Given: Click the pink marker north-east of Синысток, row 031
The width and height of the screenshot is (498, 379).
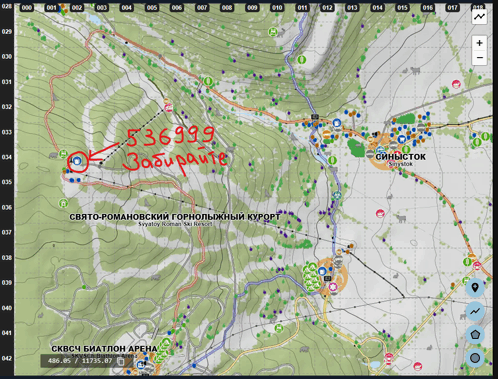Looking at the screenshot, I should pyautogui.click(x=456, y=84).
